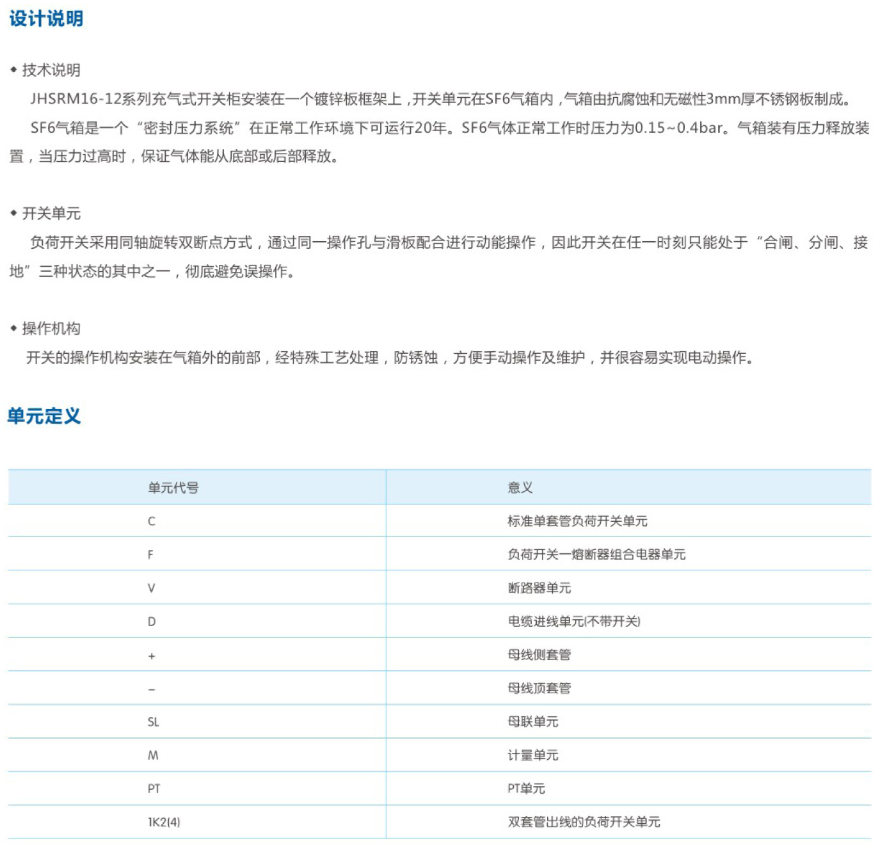
Task: Click the sentence starting JHSRM16-12系列充气式开关柜
Action: (x=442, y=99)
